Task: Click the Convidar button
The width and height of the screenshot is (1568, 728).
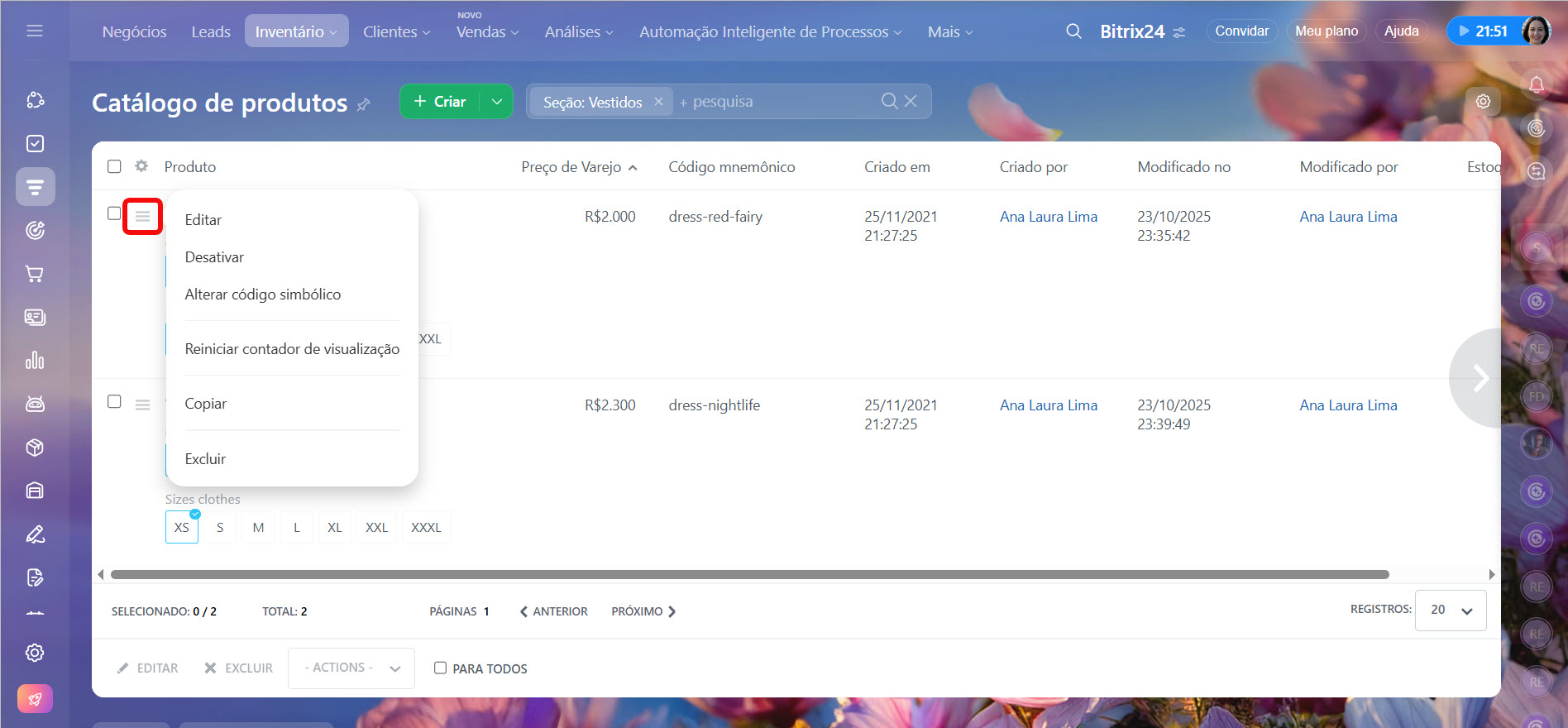Action: click(1241, 31)
